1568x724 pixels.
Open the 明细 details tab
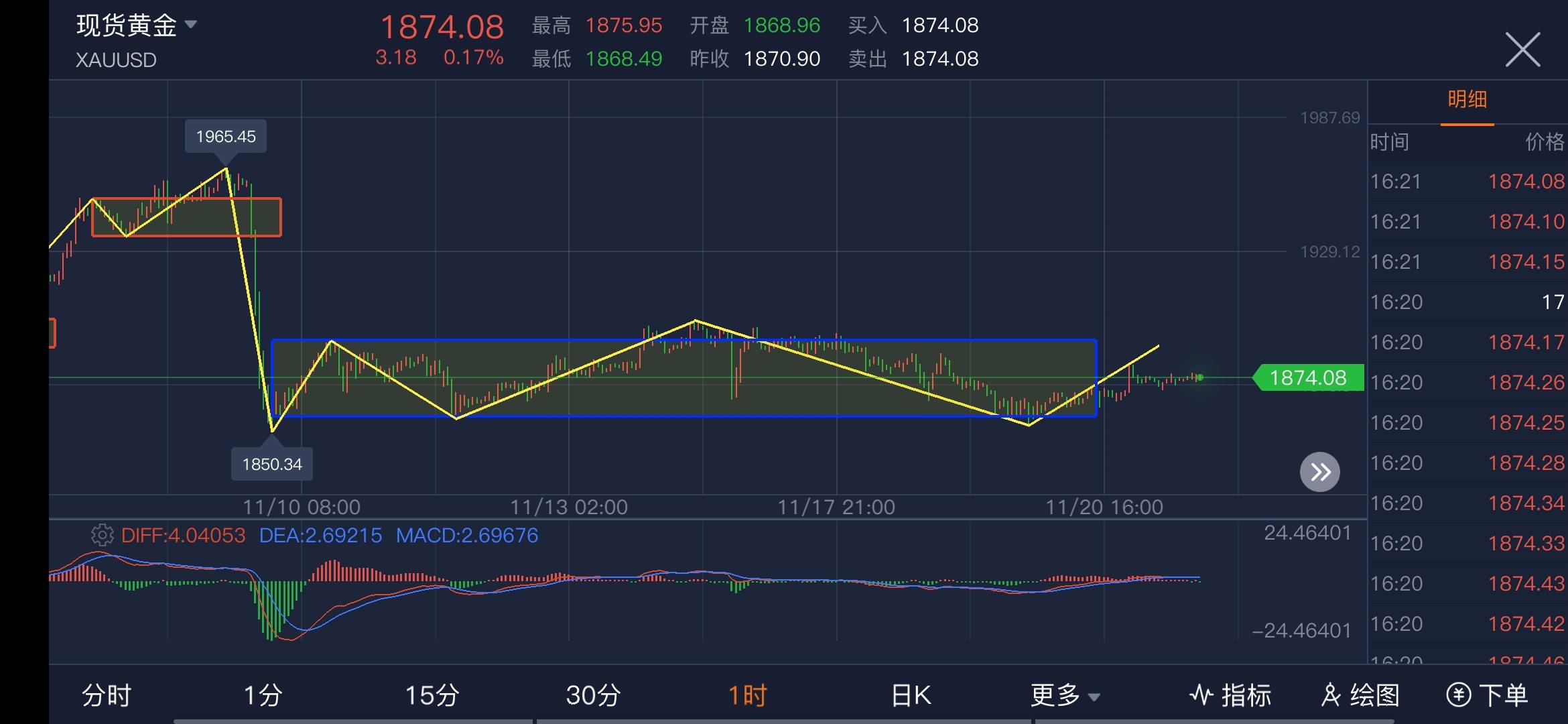tap(1467, 101)
